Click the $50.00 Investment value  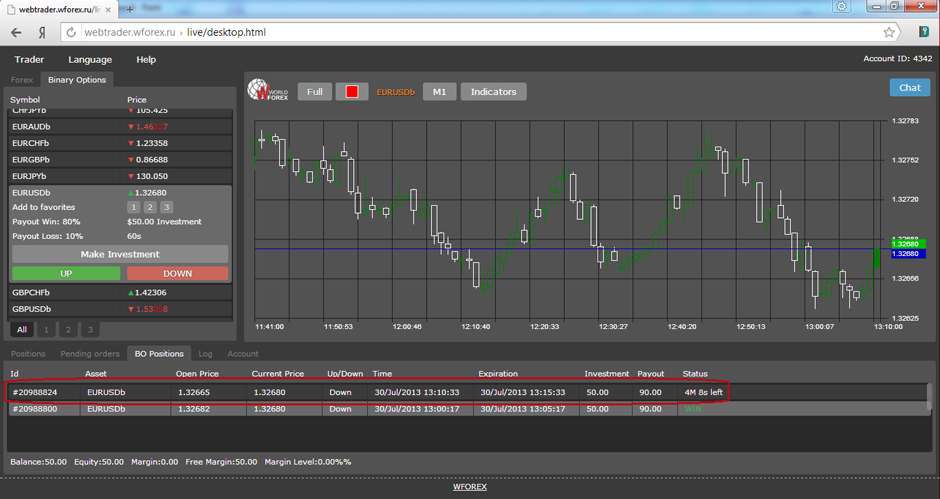point(164,222)
